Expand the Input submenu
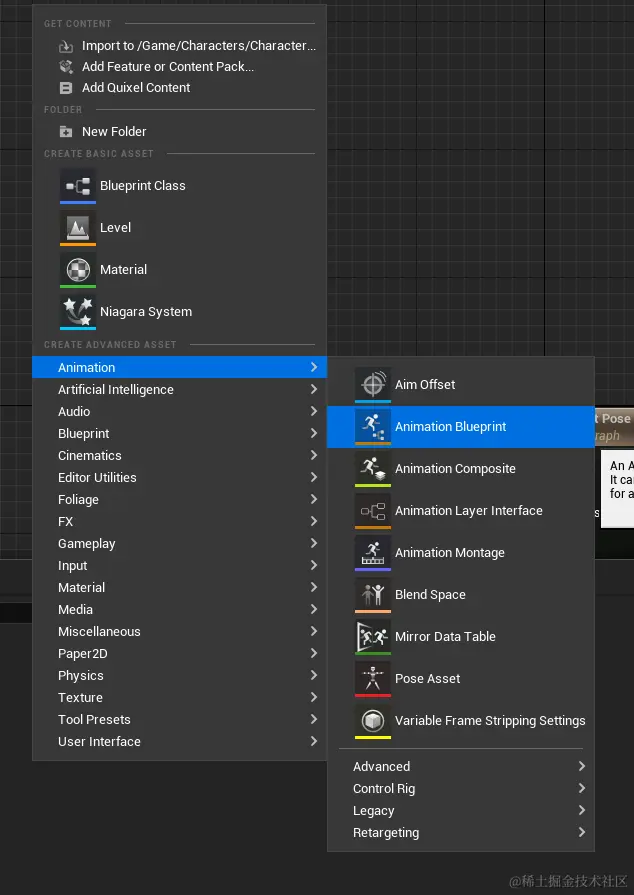Image resolution: width=634 pixels, height=895 pixels. (x=179, y=566)
